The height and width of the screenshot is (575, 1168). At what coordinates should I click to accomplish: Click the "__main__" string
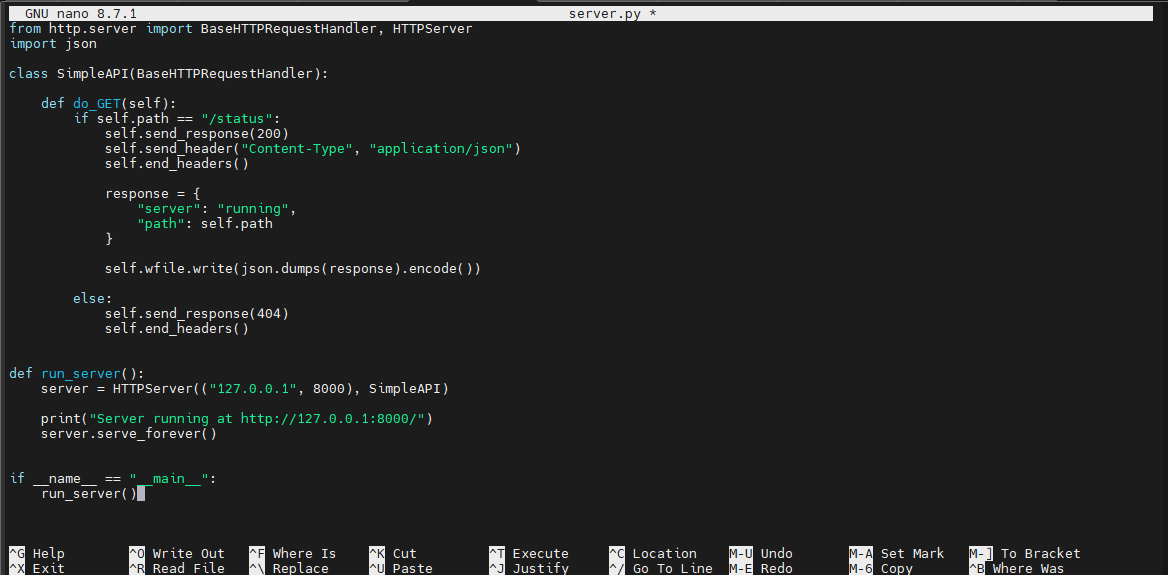(169, 479)
